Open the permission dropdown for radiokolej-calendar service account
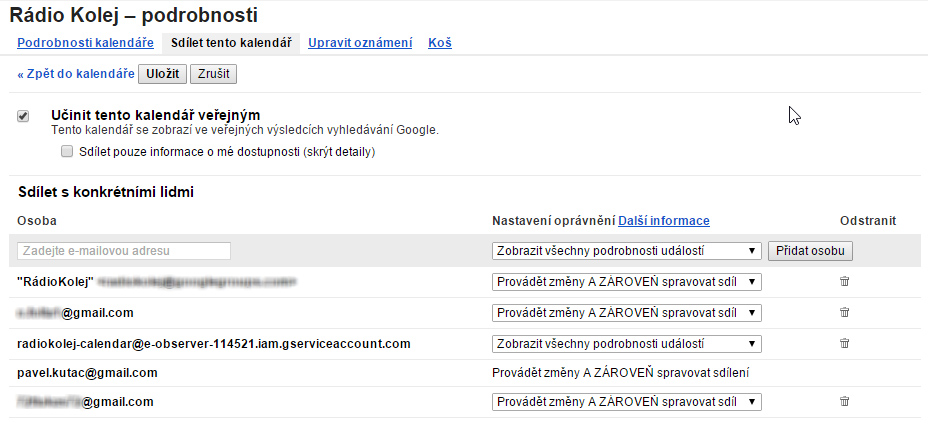The image size is (928, 443). pyautogui.click(x=626, y=344)
